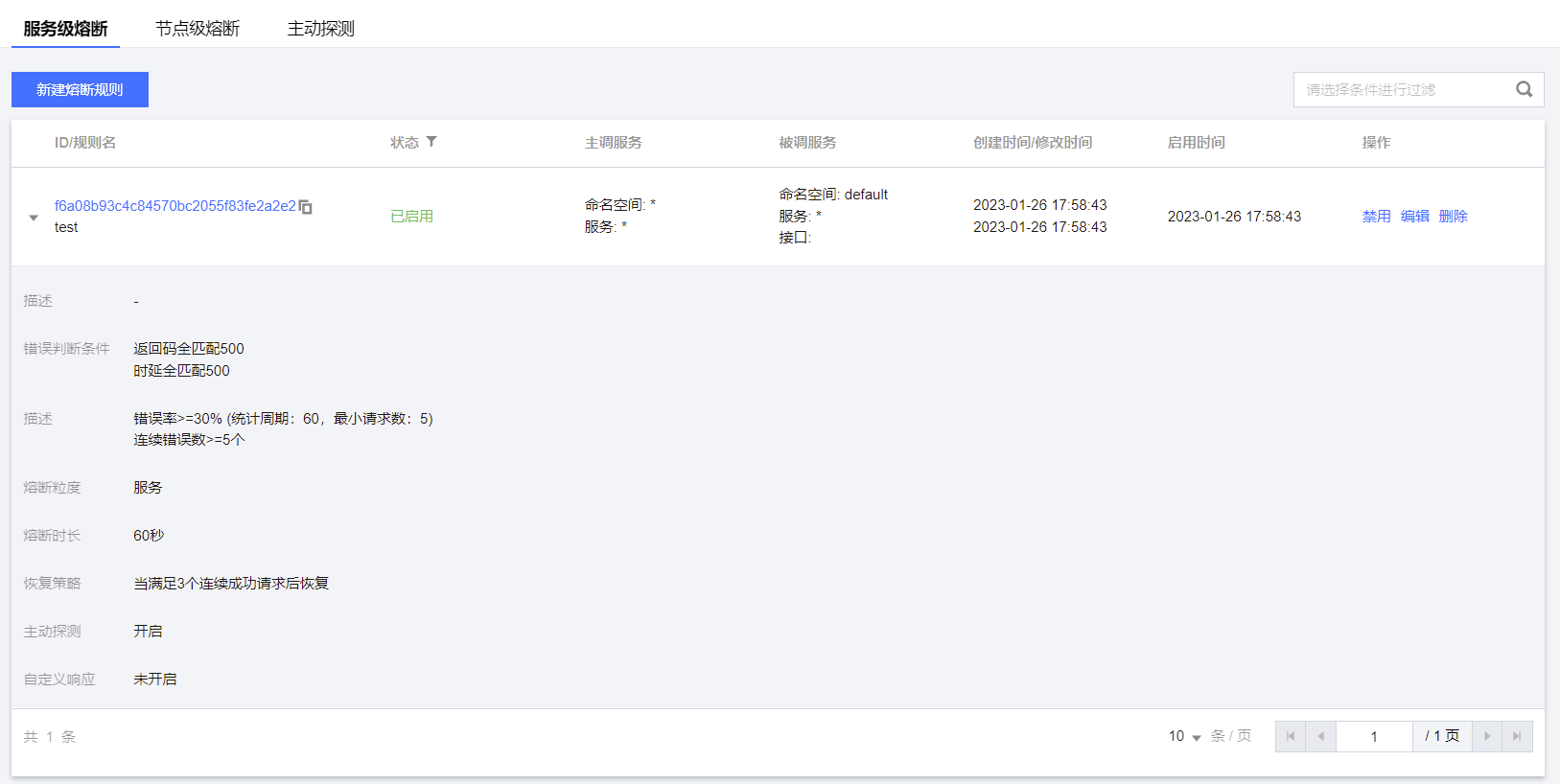Open the rule ID f6a08b93... link
1560x784 pixels.
[175, 206]
